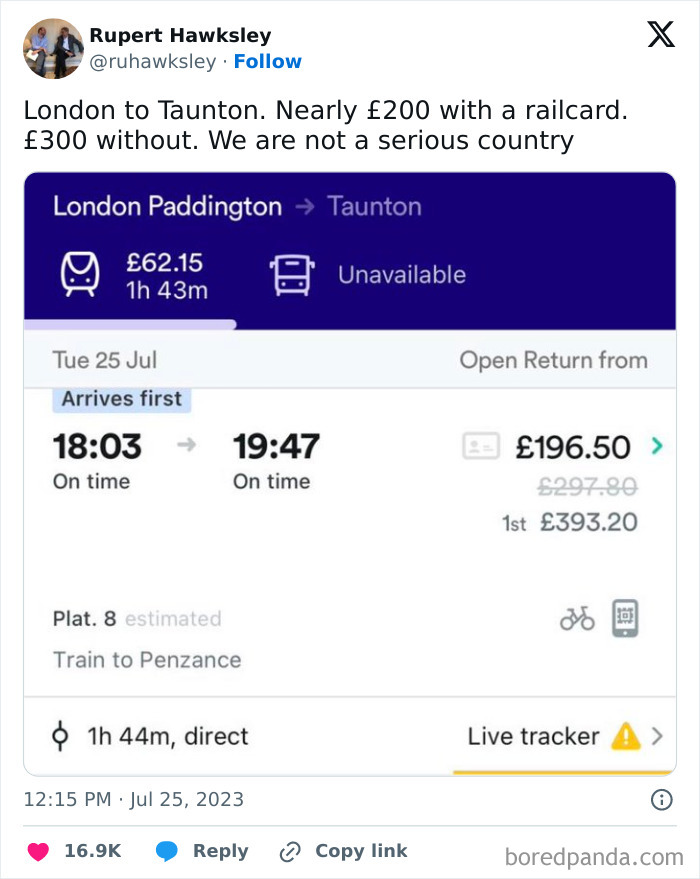
Task: Select the 1st class £393.20 fare
Action: pos(570,522)
